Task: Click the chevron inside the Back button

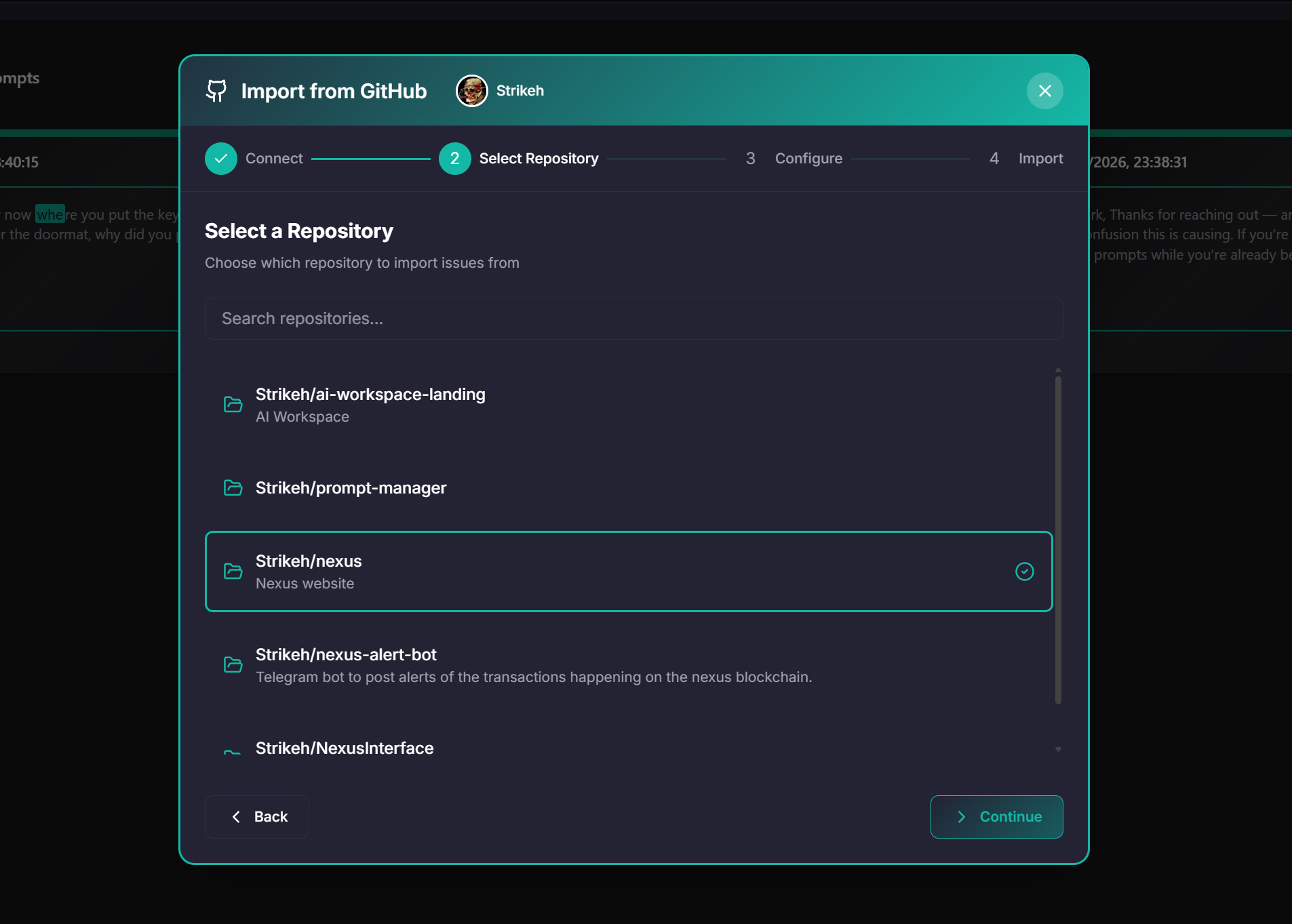Action: pyautogui.click(x=236, y=816)
